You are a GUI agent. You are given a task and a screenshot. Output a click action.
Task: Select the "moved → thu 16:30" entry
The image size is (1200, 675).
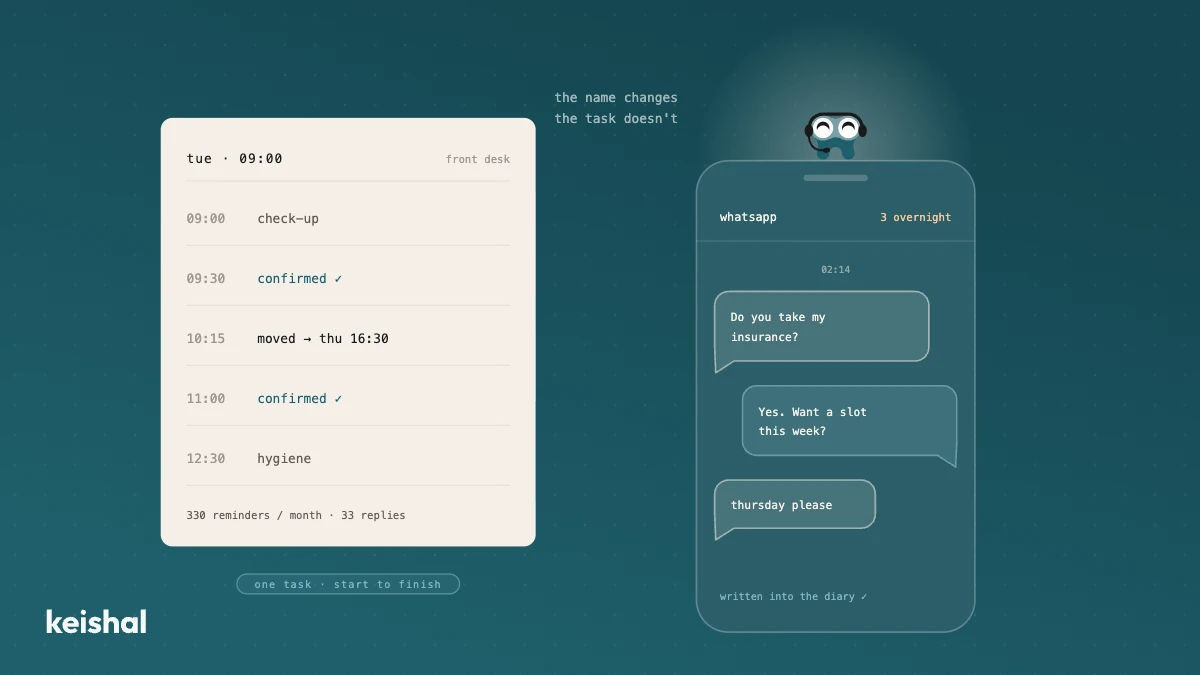coord(323,338)
